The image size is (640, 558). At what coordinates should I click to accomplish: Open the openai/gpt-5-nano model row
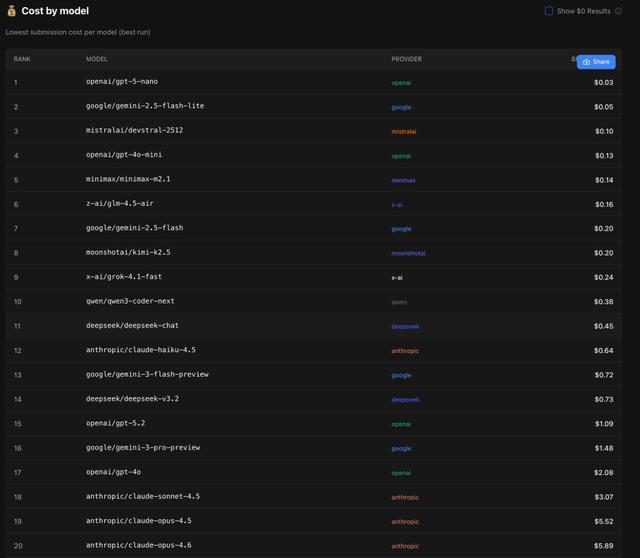point(122,82)
